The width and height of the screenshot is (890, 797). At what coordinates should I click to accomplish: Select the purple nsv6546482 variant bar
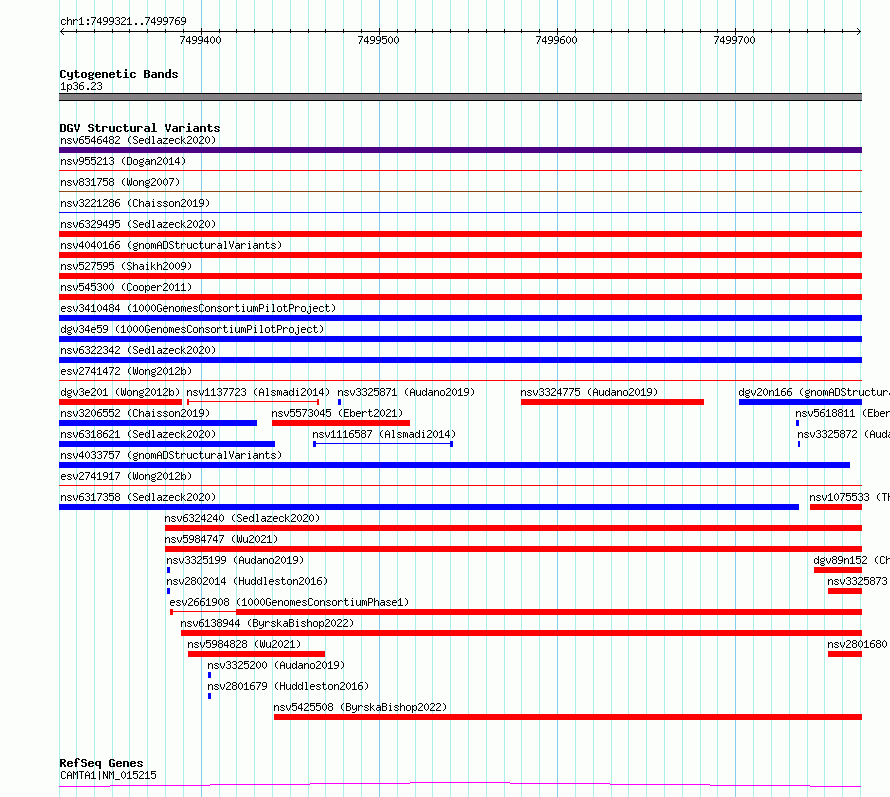(460, 150)
